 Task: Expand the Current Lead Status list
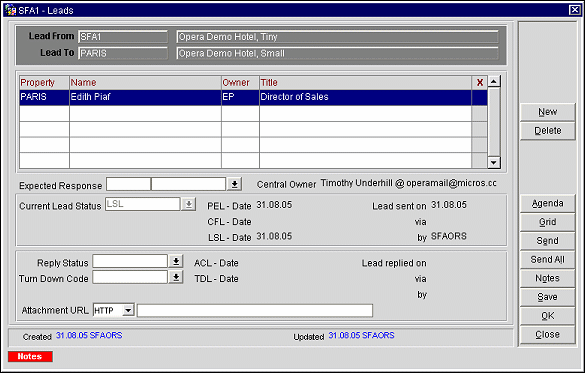point(189,204)
